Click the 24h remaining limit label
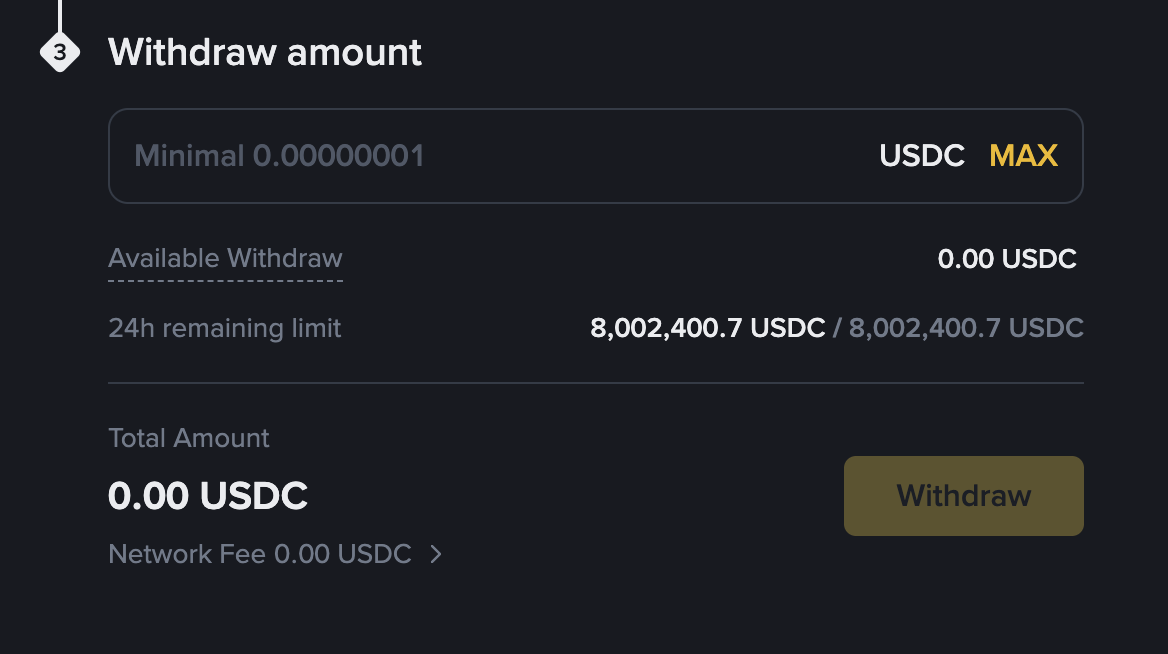 tap(224, 327)
